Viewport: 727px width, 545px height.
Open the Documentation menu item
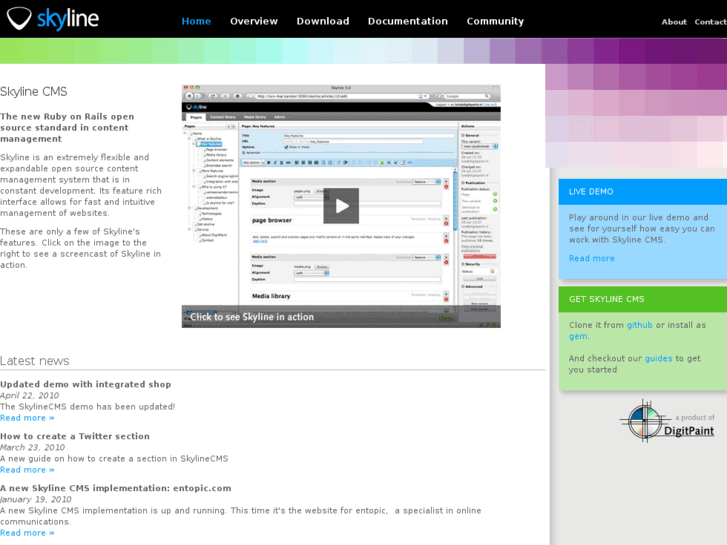(x=408, y=21)
